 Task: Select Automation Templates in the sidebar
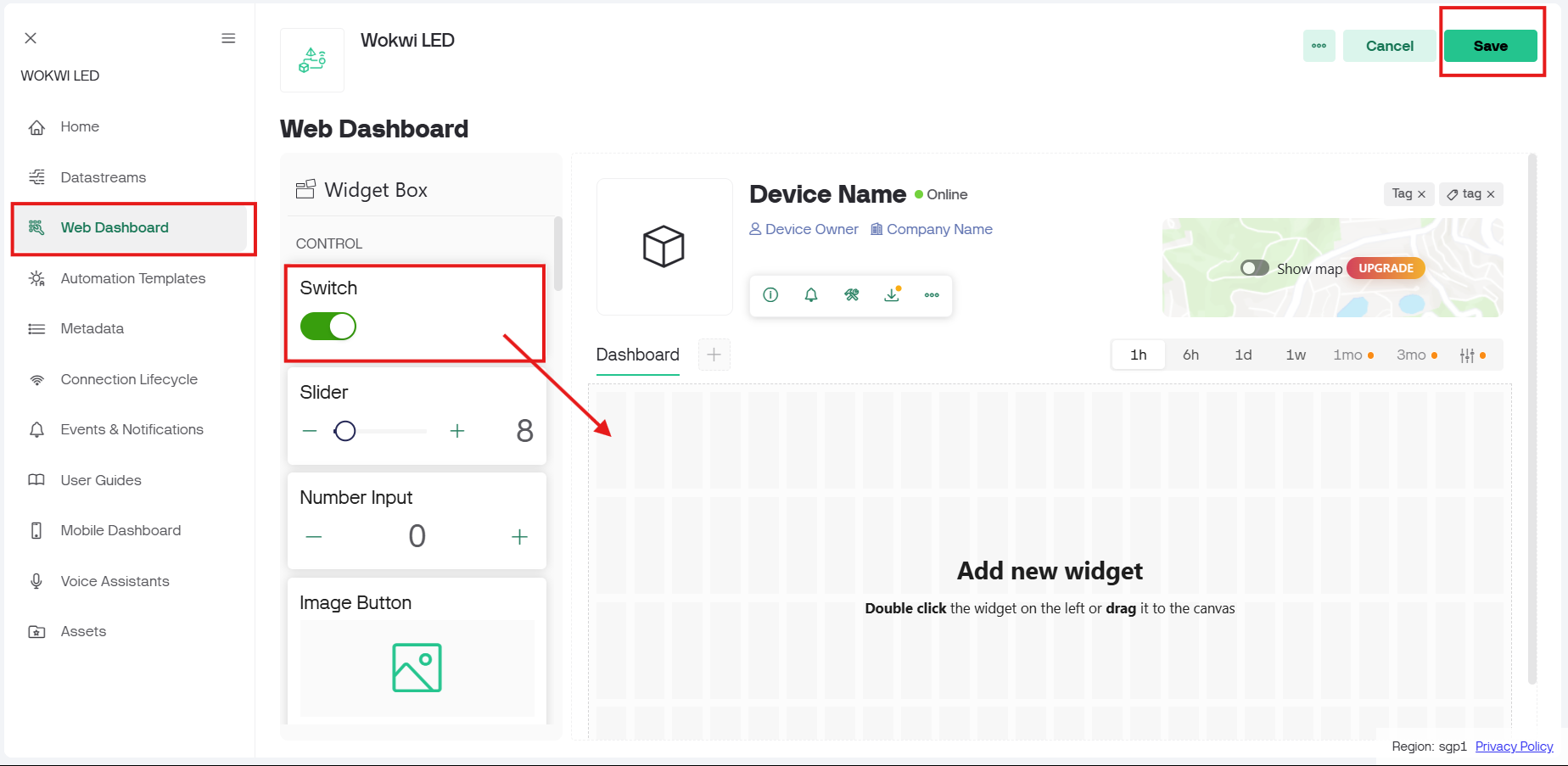pyautogui.click(x=132, y=278)
